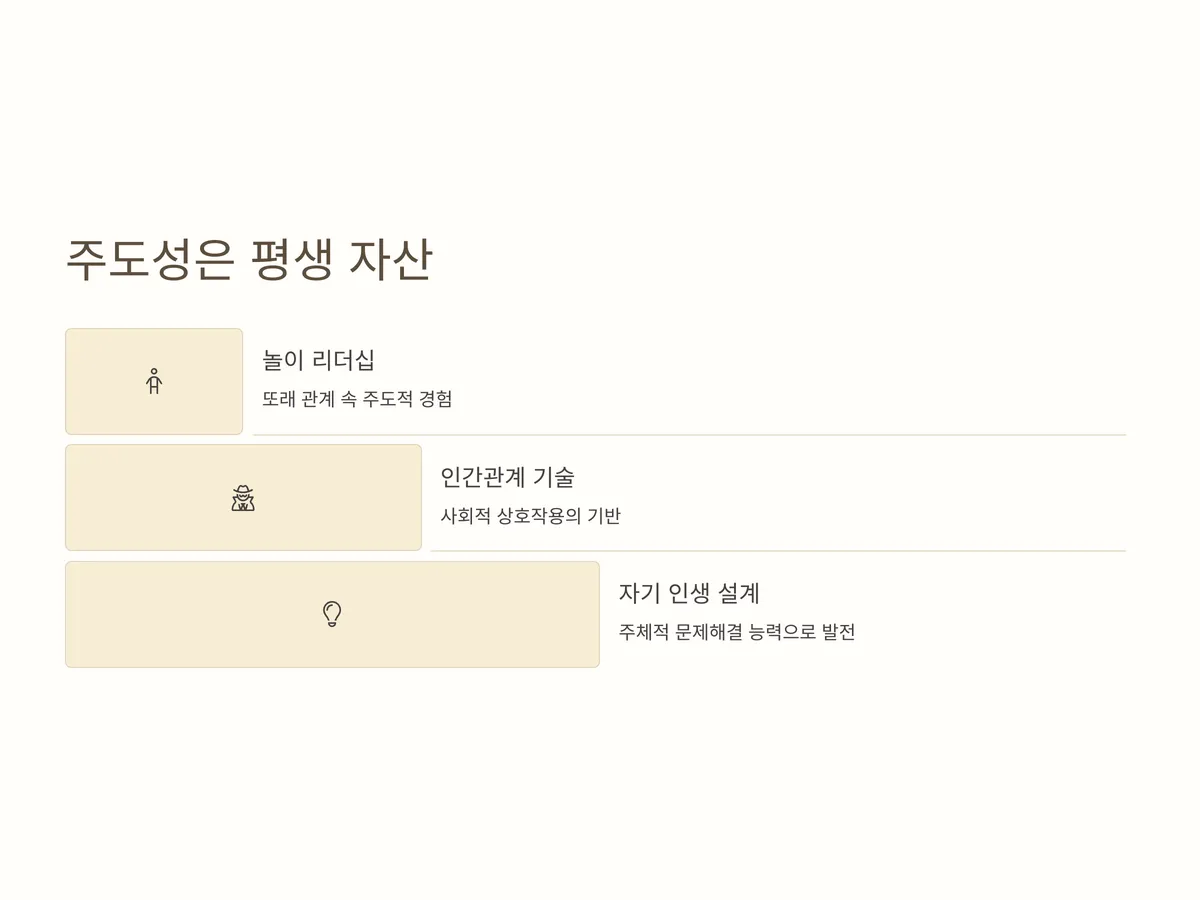This screenshot has height=900, width=1200.
Task: Select the narrow beige box beside 놀이 리더십
Action: (154, 381)
